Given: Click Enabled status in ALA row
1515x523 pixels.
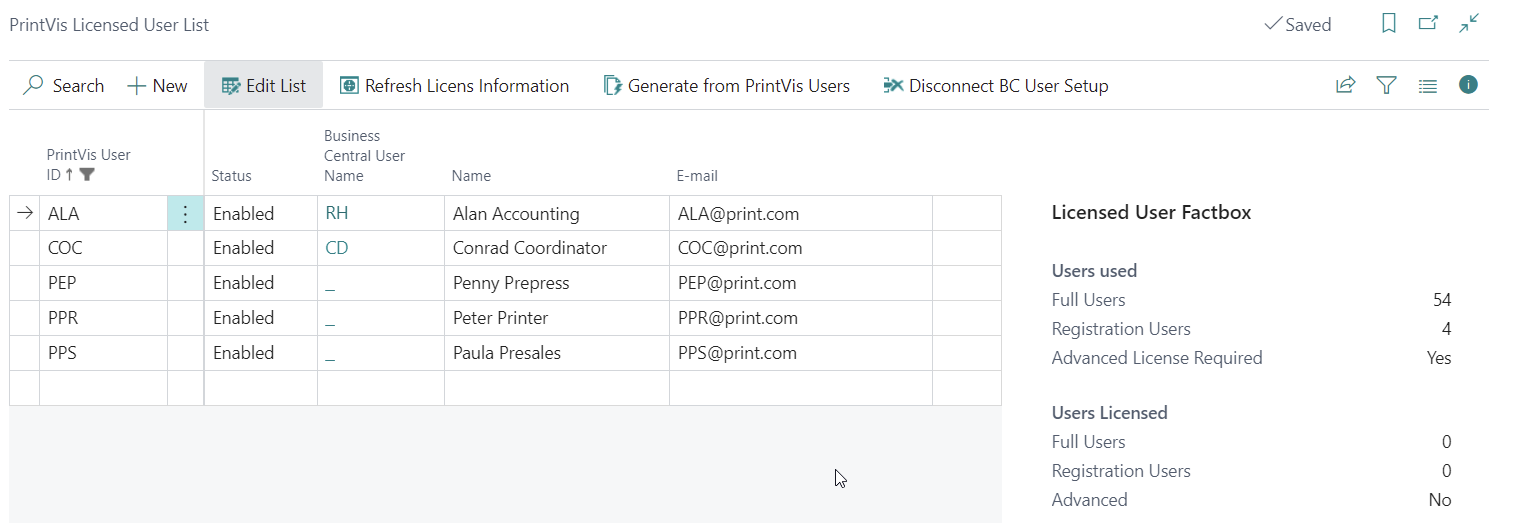Looking at the screenshot, I should 261,213.
